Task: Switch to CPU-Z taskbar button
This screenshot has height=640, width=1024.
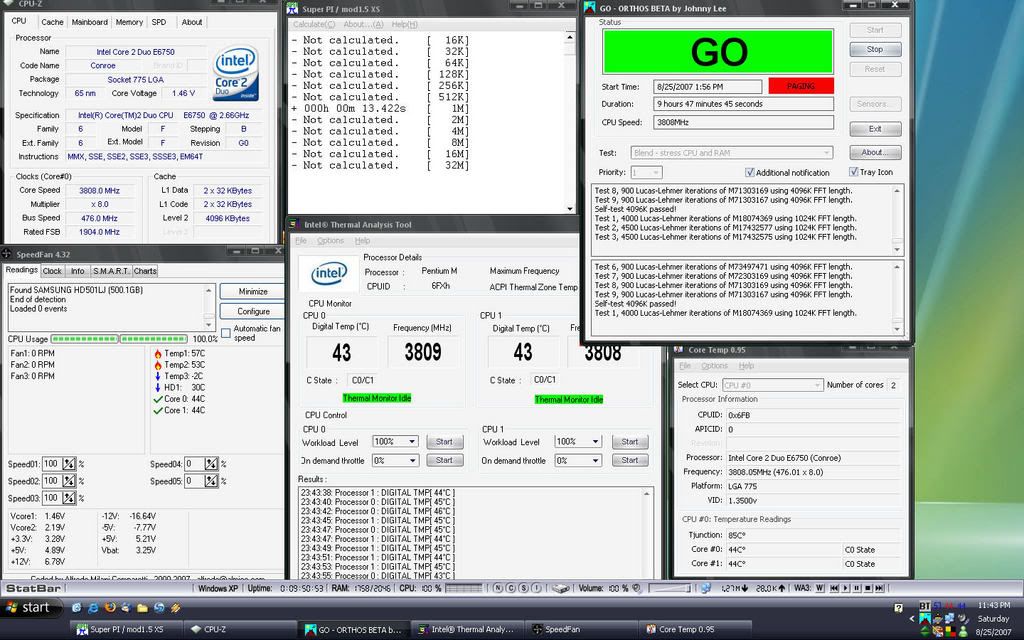Action: tap(239, 630)
